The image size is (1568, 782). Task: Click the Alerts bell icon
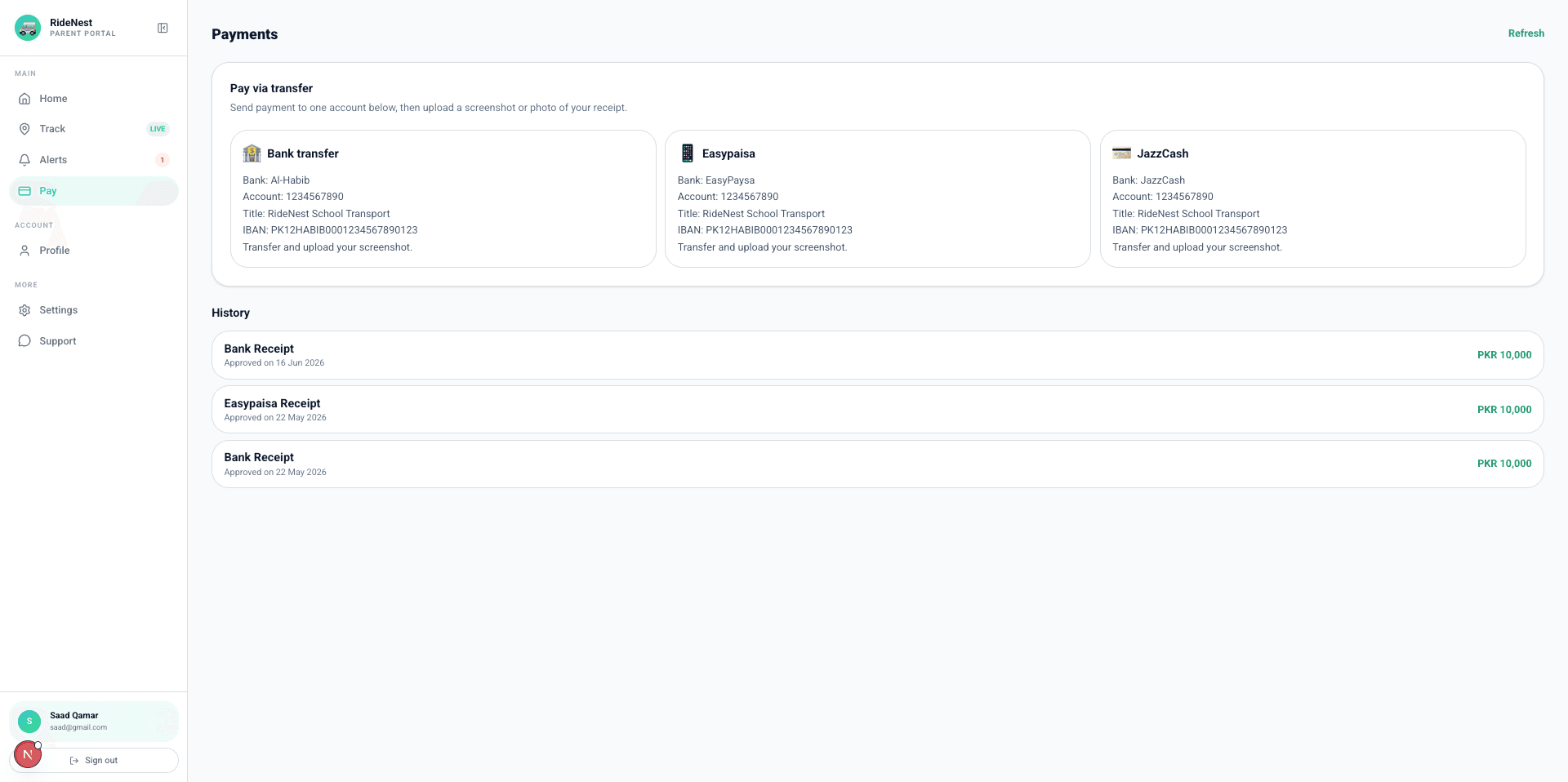pos(24,160)
